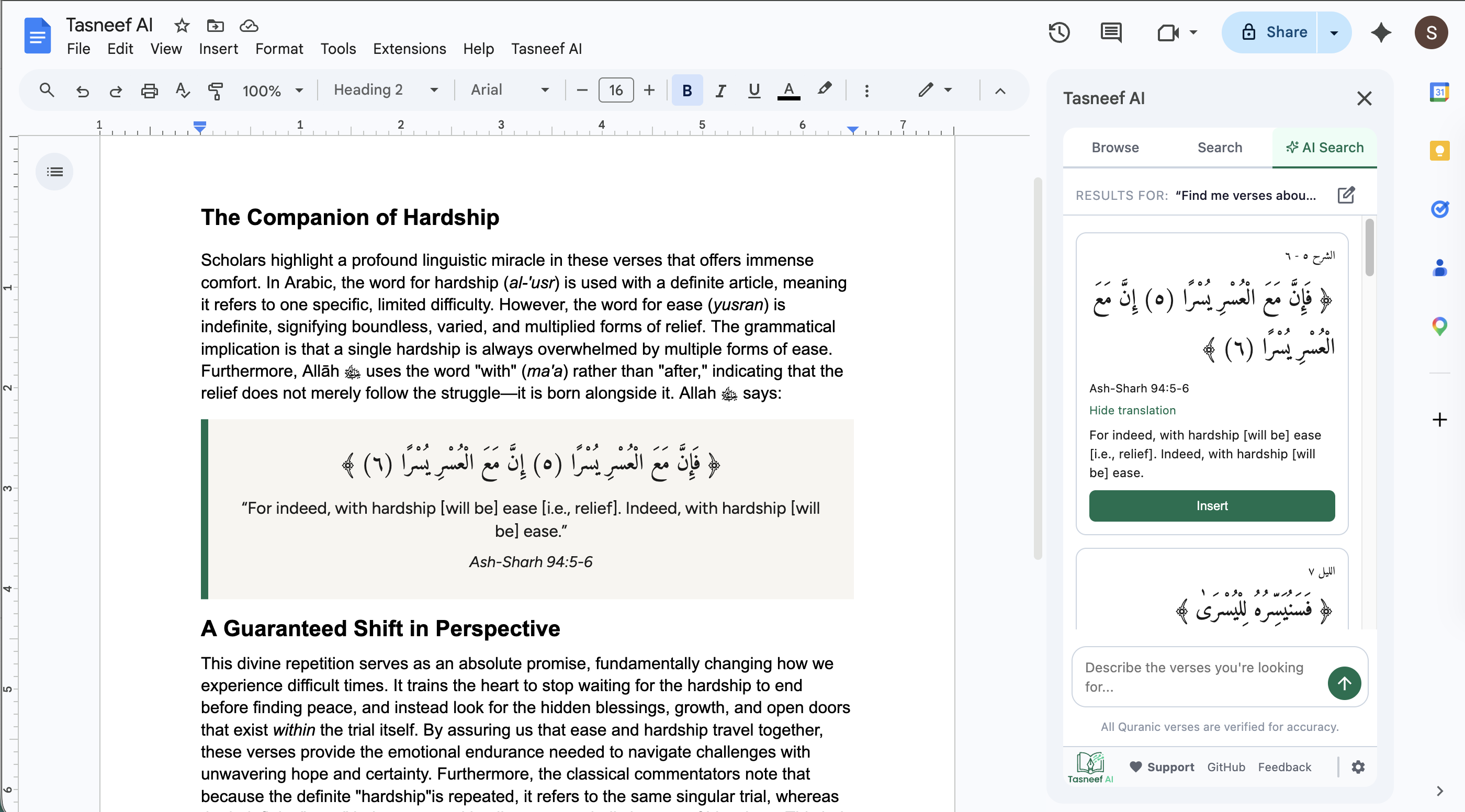Open the text color picker
The height and width of the screenshot is (812, 1465).
pyautogui.click(x=788, y=90)
